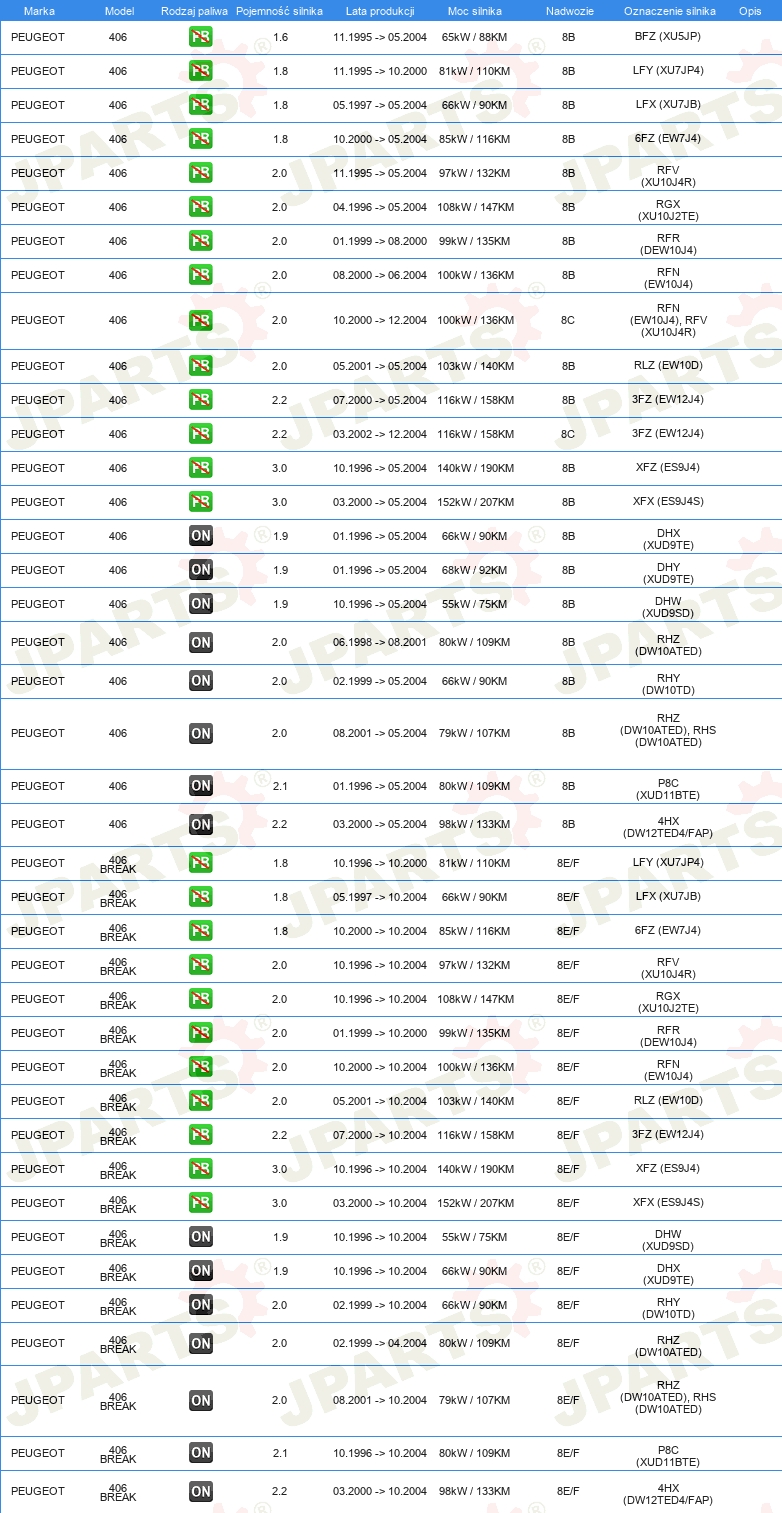Select the ON icon in the 08.2001 -> 10.2004 BREAK row

[200, 1400]
